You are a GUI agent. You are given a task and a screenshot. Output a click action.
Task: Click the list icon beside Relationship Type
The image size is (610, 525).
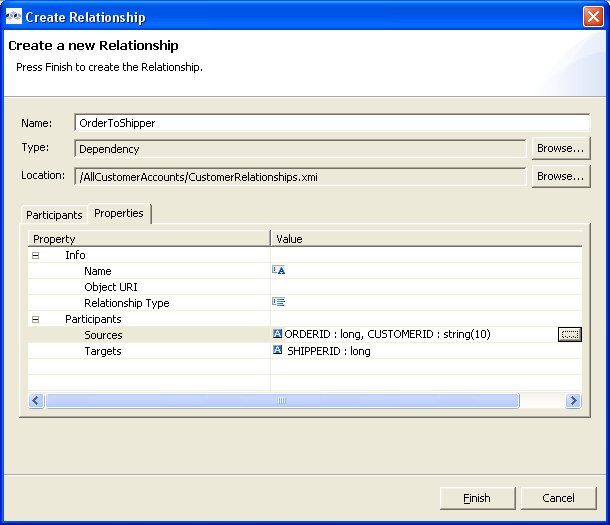click(x=279, y=303)
